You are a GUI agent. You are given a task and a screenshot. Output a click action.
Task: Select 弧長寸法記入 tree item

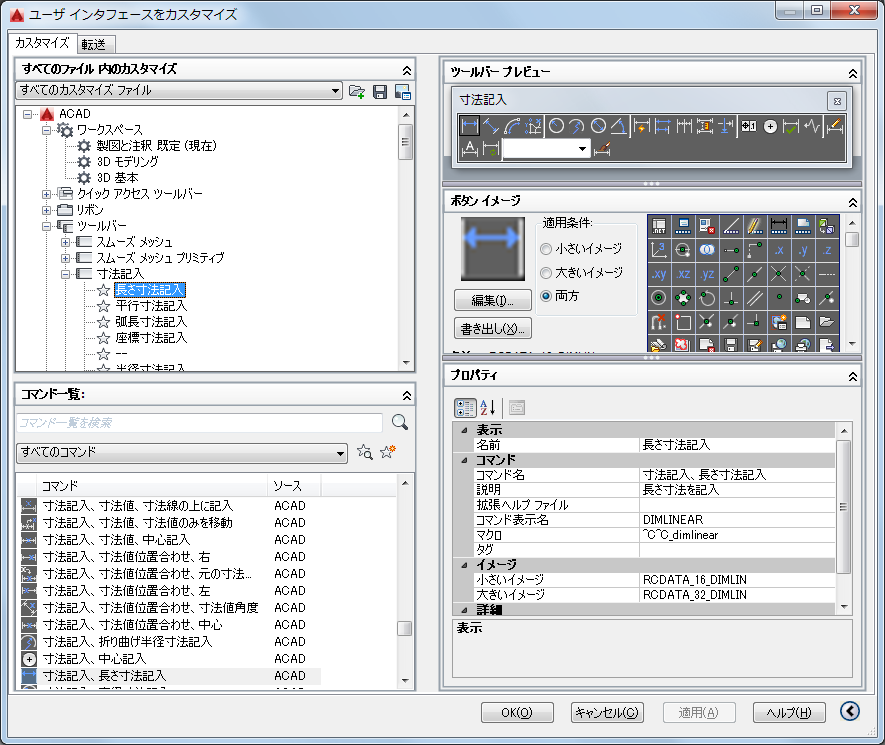[151, 322]
